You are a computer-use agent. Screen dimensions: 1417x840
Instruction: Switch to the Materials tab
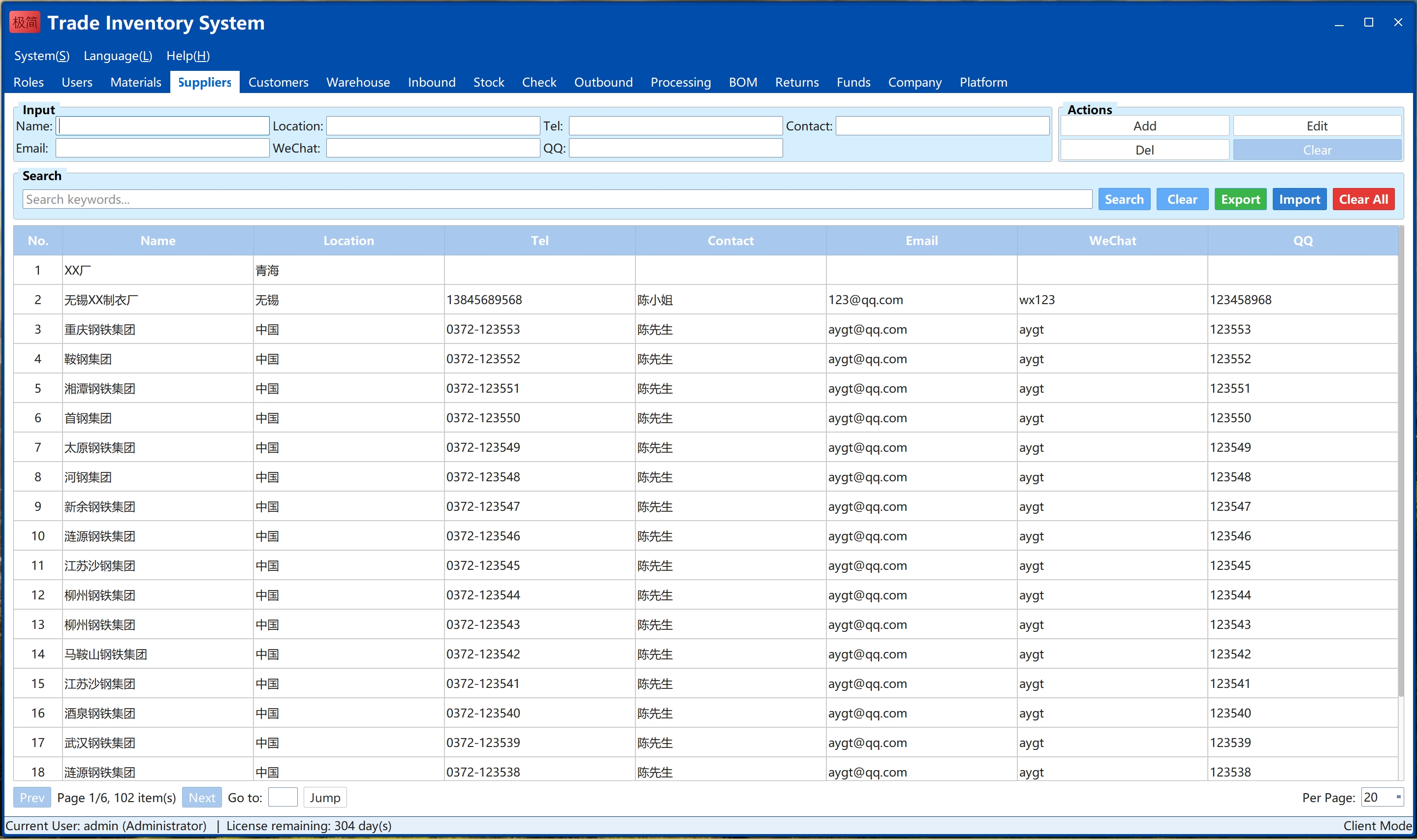(136, 82)
